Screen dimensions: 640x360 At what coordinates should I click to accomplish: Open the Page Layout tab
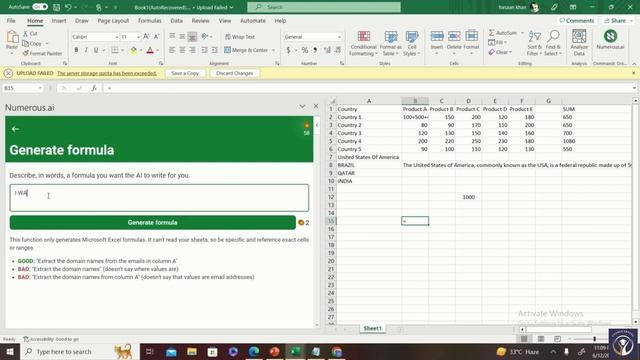(x=113, y=20)
